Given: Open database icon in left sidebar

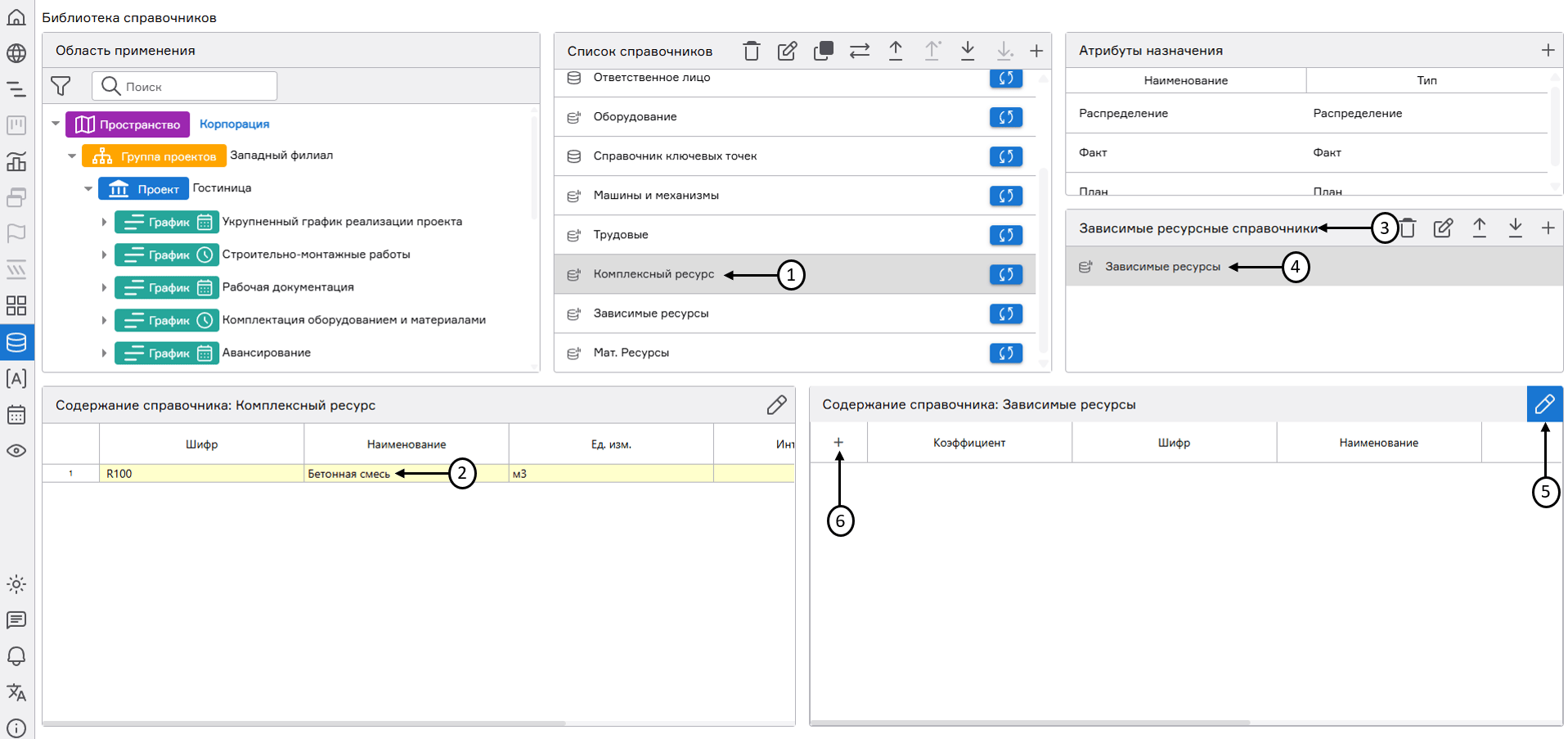Looking at the screenshot, I should pos(16,342).
